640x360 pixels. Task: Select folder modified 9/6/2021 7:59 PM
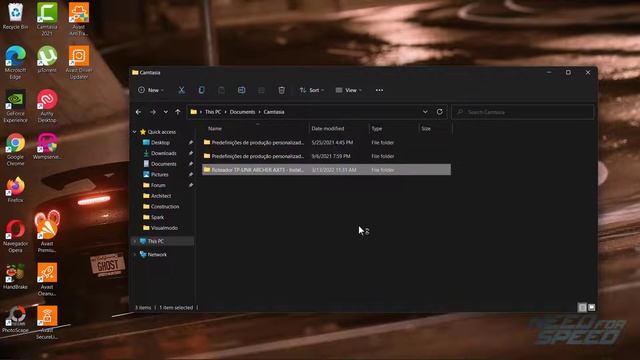pyautogui.click(x=327, y=156)
